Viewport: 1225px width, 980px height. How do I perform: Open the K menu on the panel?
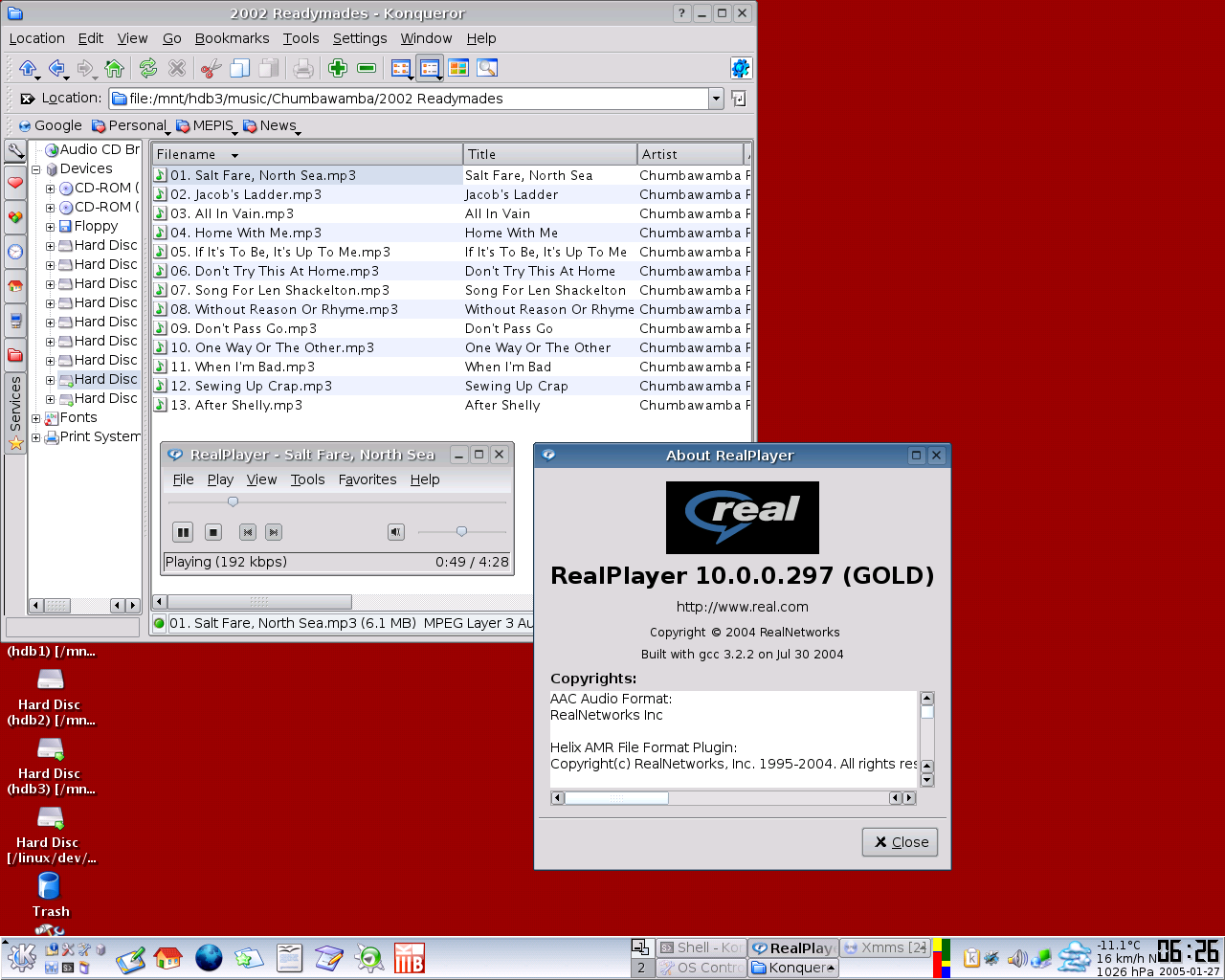coord(21,957)
